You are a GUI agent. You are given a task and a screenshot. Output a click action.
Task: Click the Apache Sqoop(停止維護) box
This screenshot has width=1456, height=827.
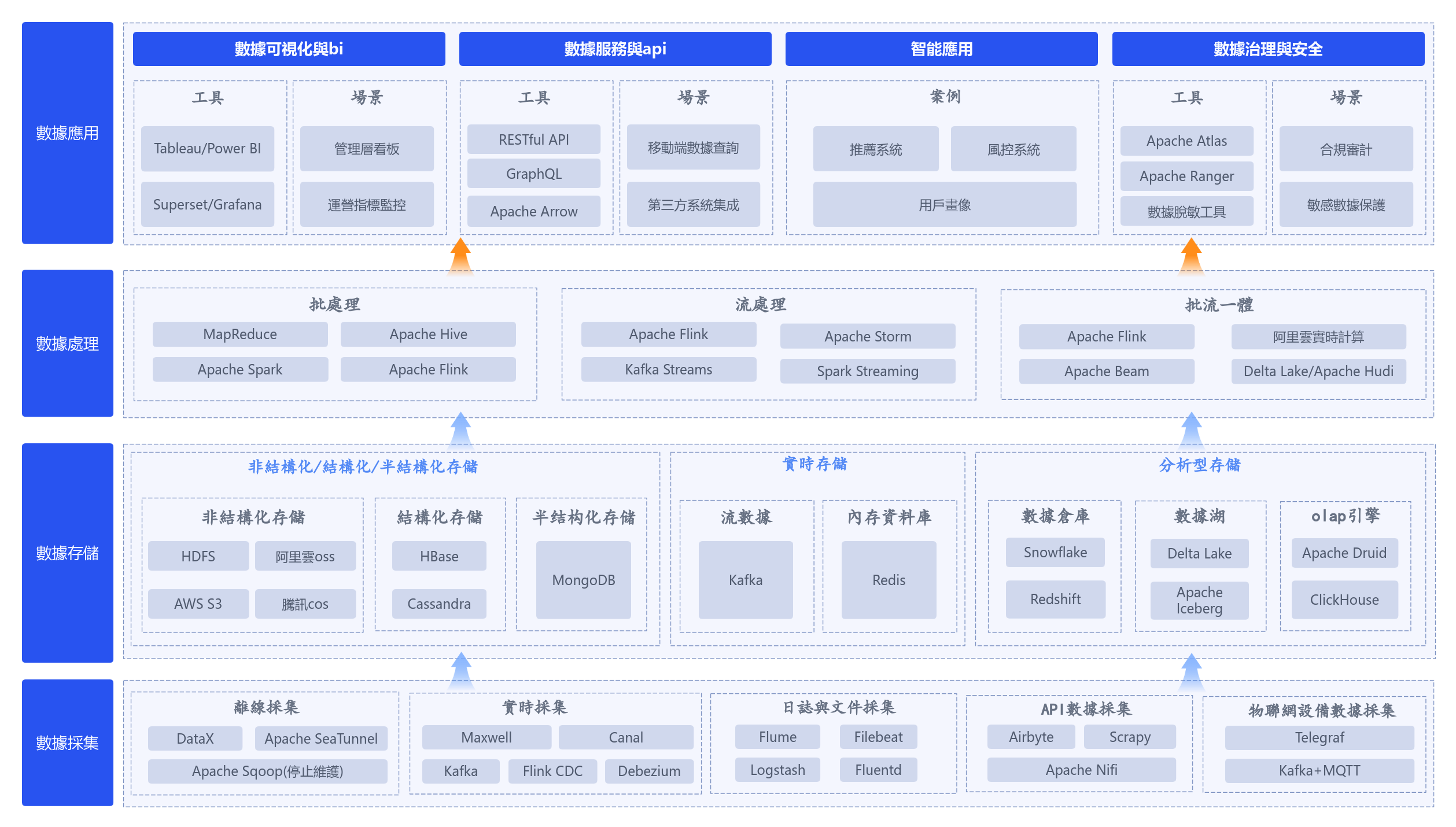click(267, 771)
